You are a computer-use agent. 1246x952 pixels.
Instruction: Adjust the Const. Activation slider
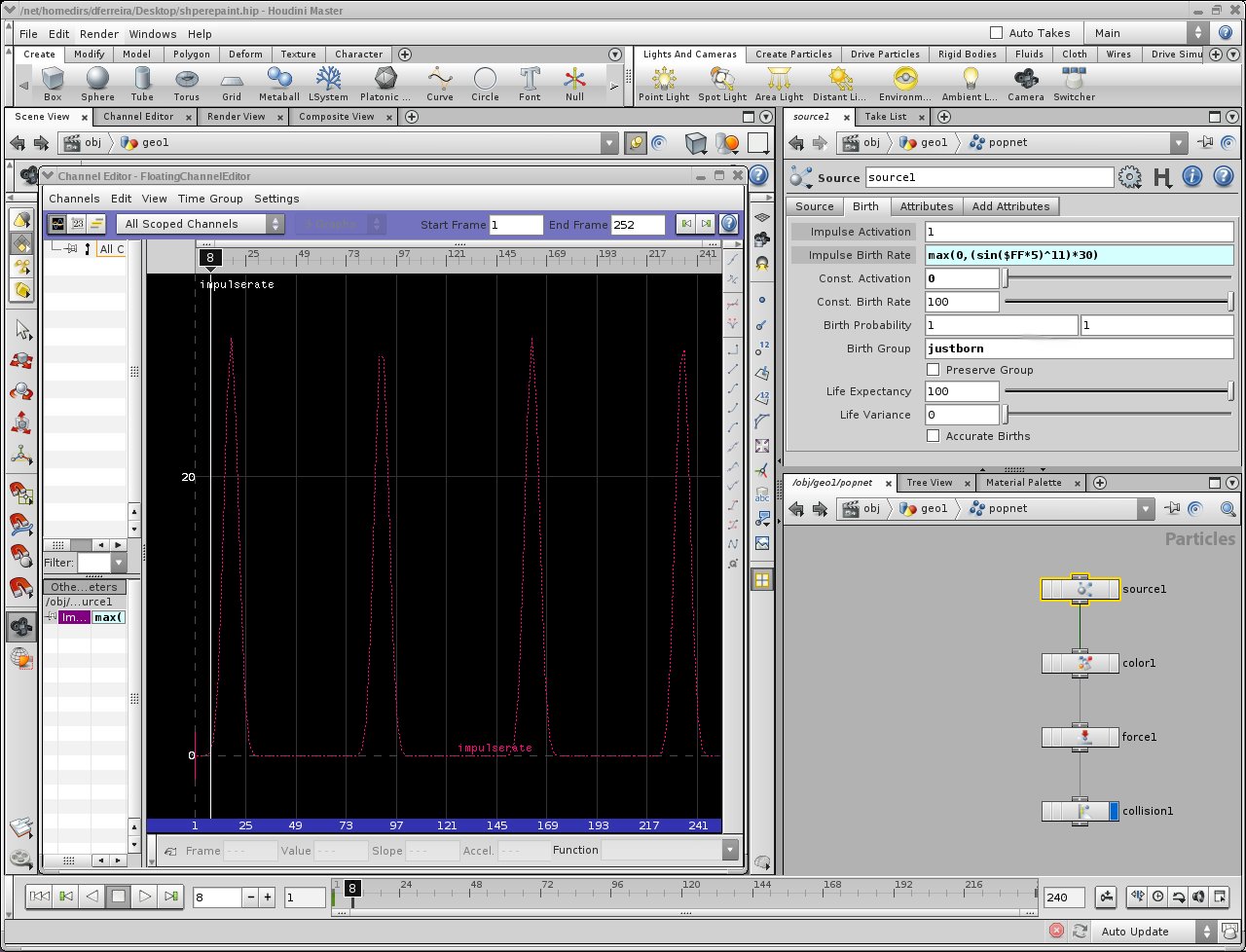[1118, 278]
